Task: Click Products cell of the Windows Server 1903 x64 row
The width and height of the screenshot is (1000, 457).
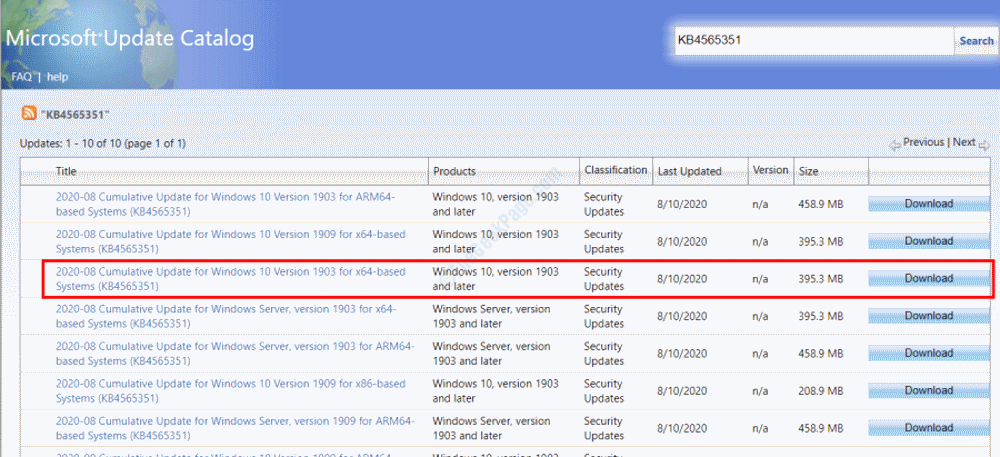Action: 491,316
